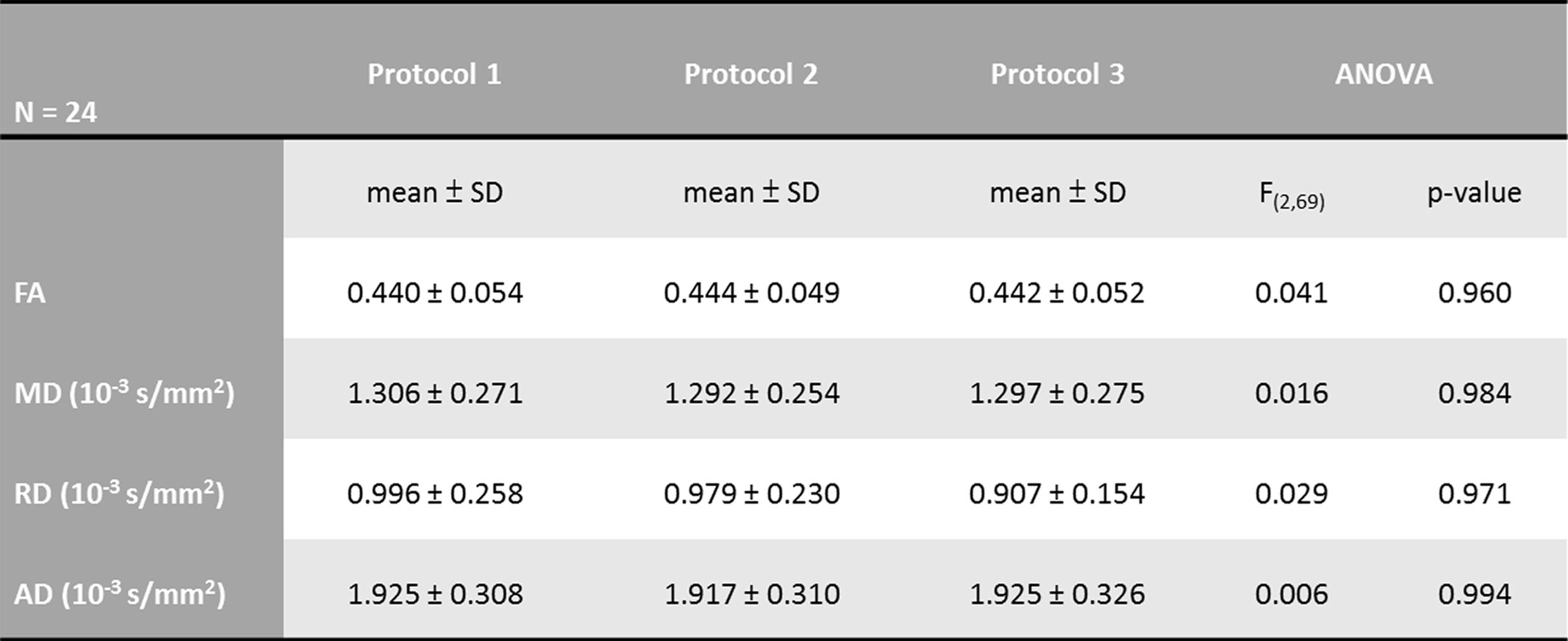
Task: Select the MD value 1.292 ± 0.254
Action: 752,393
